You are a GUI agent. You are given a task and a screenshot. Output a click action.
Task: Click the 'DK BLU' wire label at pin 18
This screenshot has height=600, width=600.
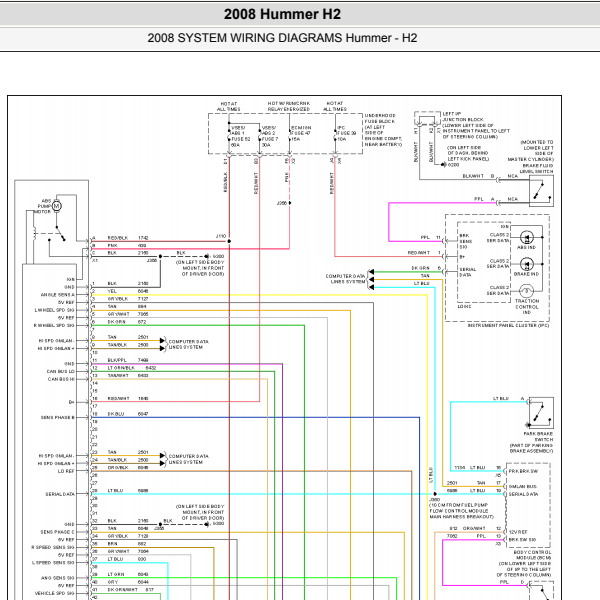point(116,414)
